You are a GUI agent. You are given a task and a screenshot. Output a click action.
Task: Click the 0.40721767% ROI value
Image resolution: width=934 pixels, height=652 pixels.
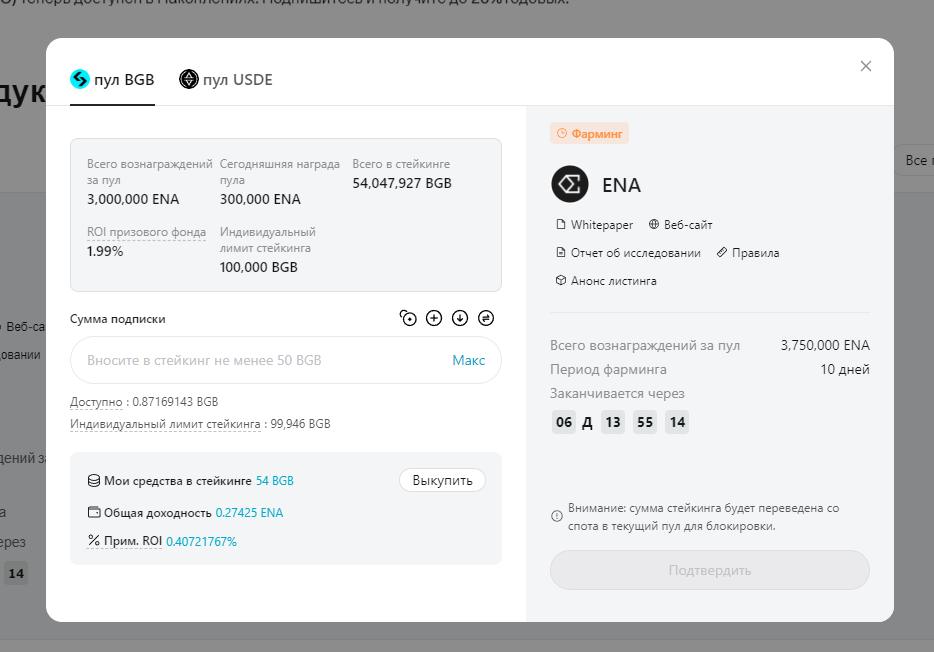[x=201, y=542]
